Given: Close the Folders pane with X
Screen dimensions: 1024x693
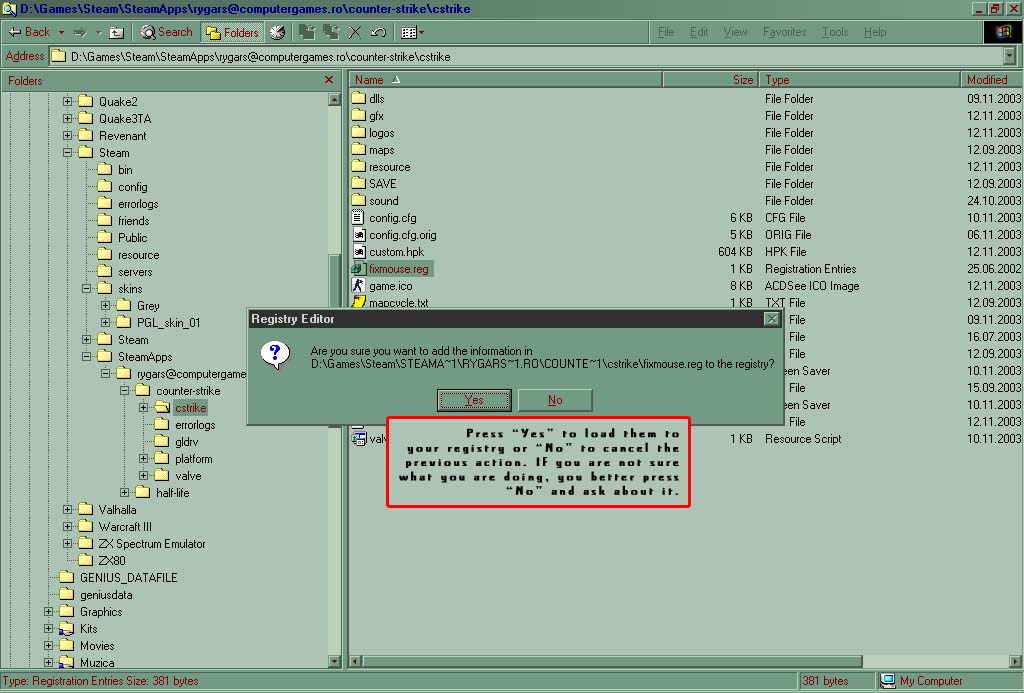Looking at the screenshot, I should (329, 80).
